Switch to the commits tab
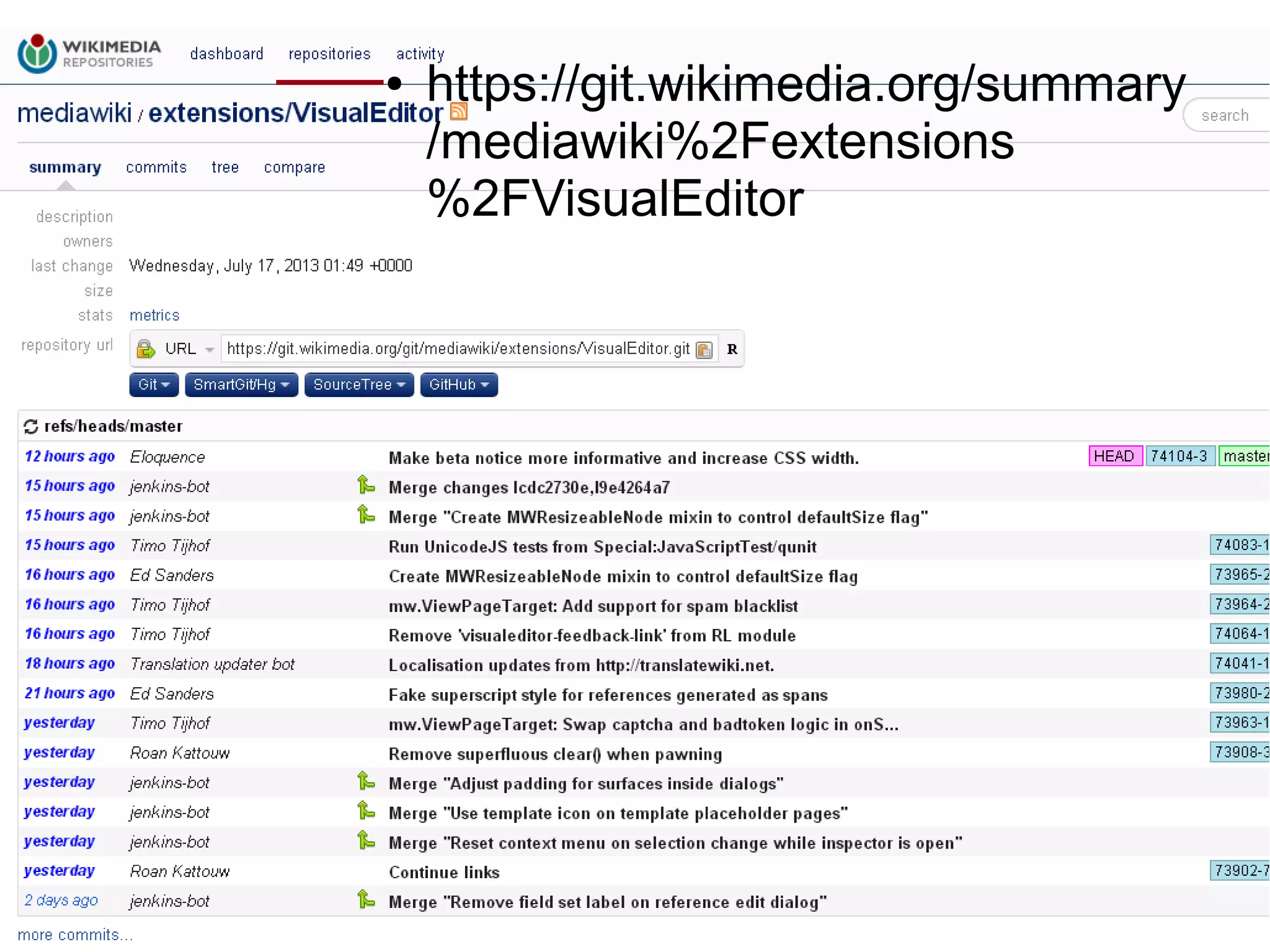This screenshot has width=1270, height=952. pos(156,167)
